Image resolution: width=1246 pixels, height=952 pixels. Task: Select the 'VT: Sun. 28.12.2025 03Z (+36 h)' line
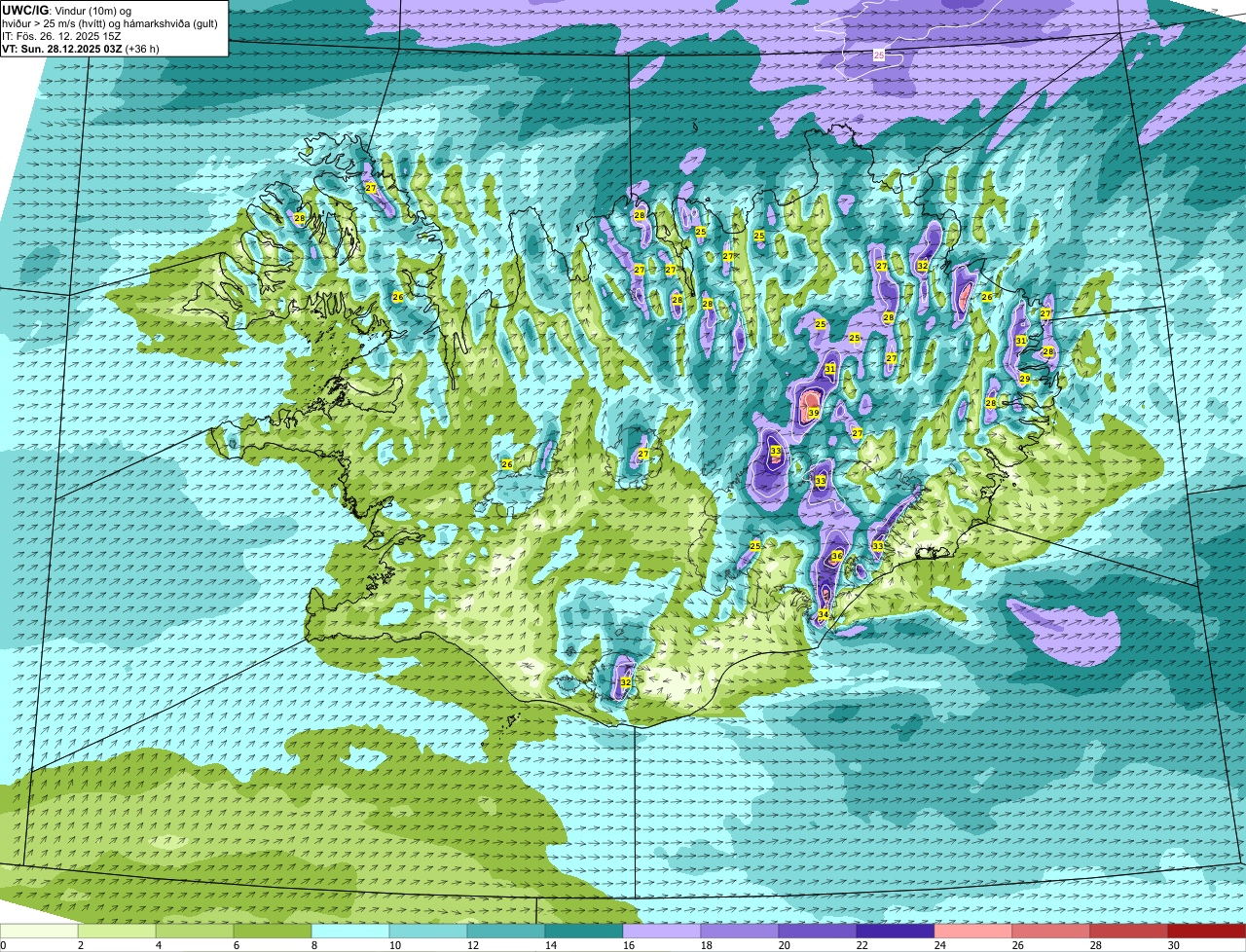(x=81, y=48)
